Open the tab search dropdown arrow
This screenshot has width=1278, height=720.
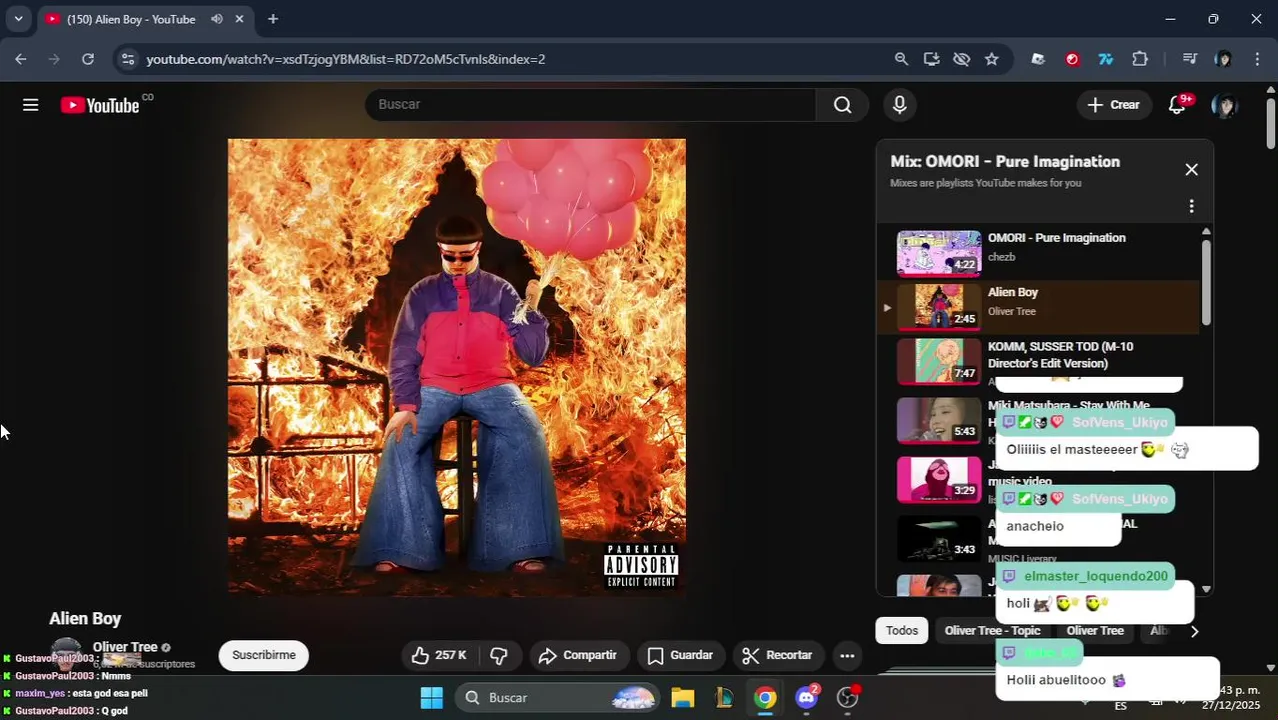[18, 19]
